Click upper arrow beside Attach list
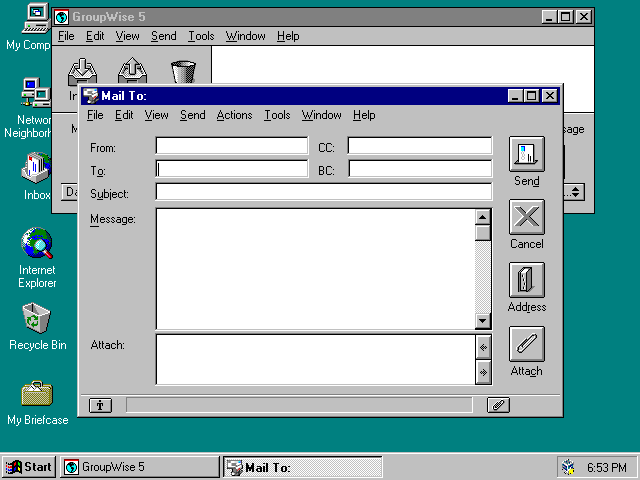 click(x=483, y=347)
